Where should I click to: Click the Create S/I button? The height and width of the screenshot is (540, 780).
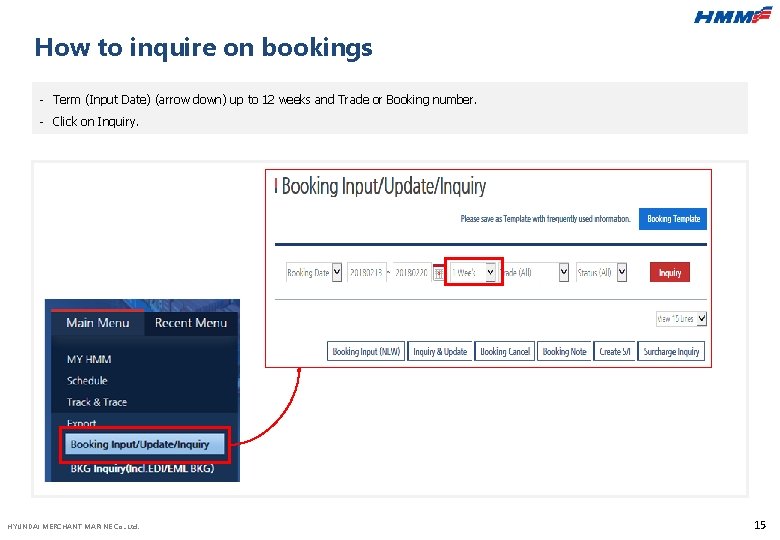tap(614, 352)
